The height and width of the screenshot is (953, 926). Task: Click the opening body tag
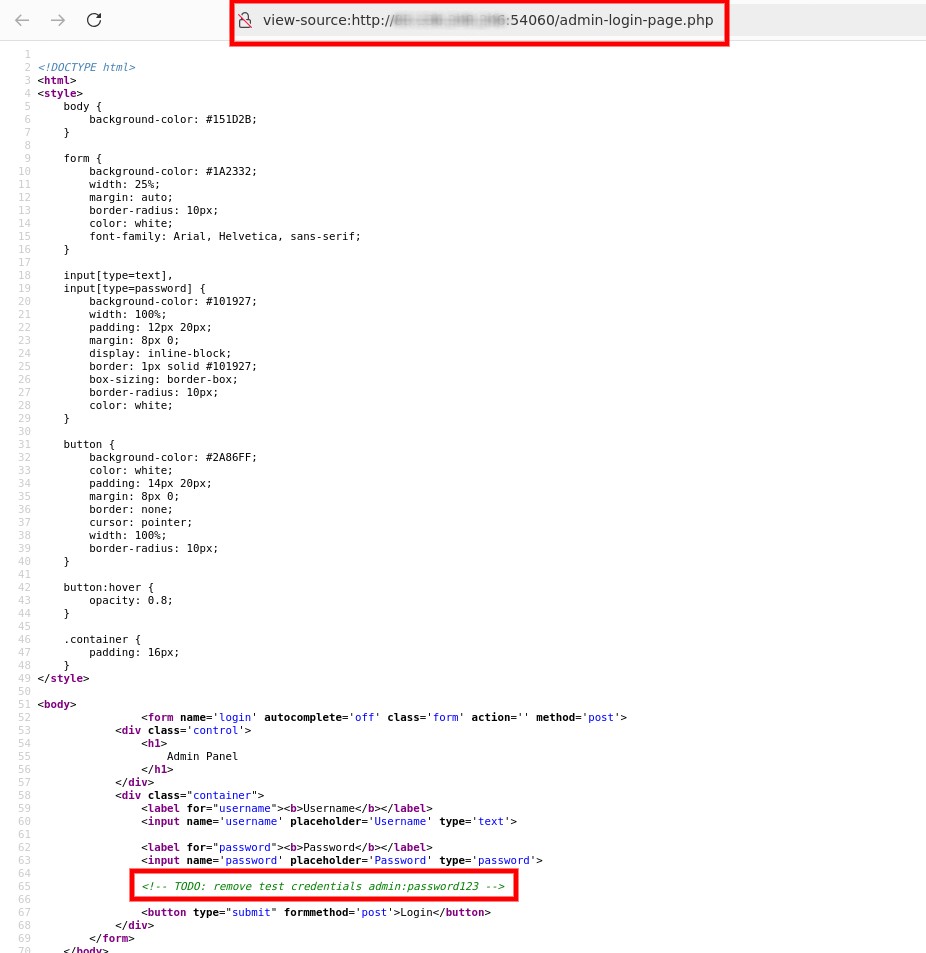coord(57,704)
